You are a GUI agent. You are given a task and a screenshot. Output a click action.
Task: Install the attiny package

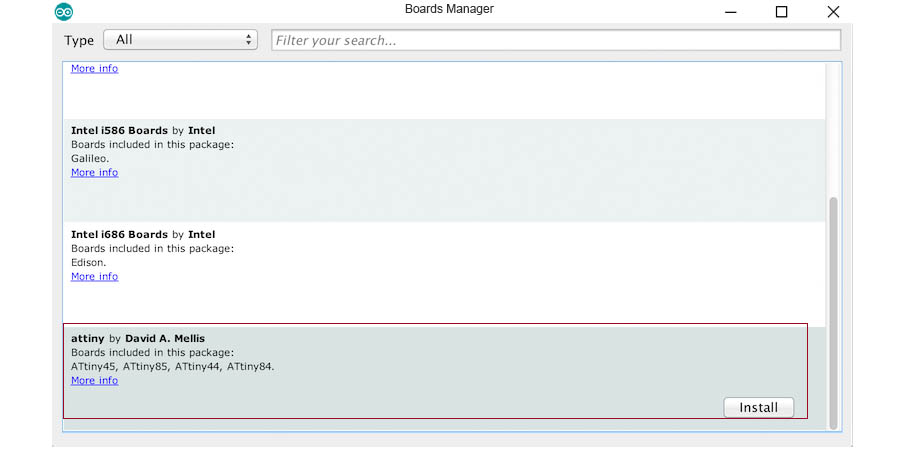[x=758, y=407]
